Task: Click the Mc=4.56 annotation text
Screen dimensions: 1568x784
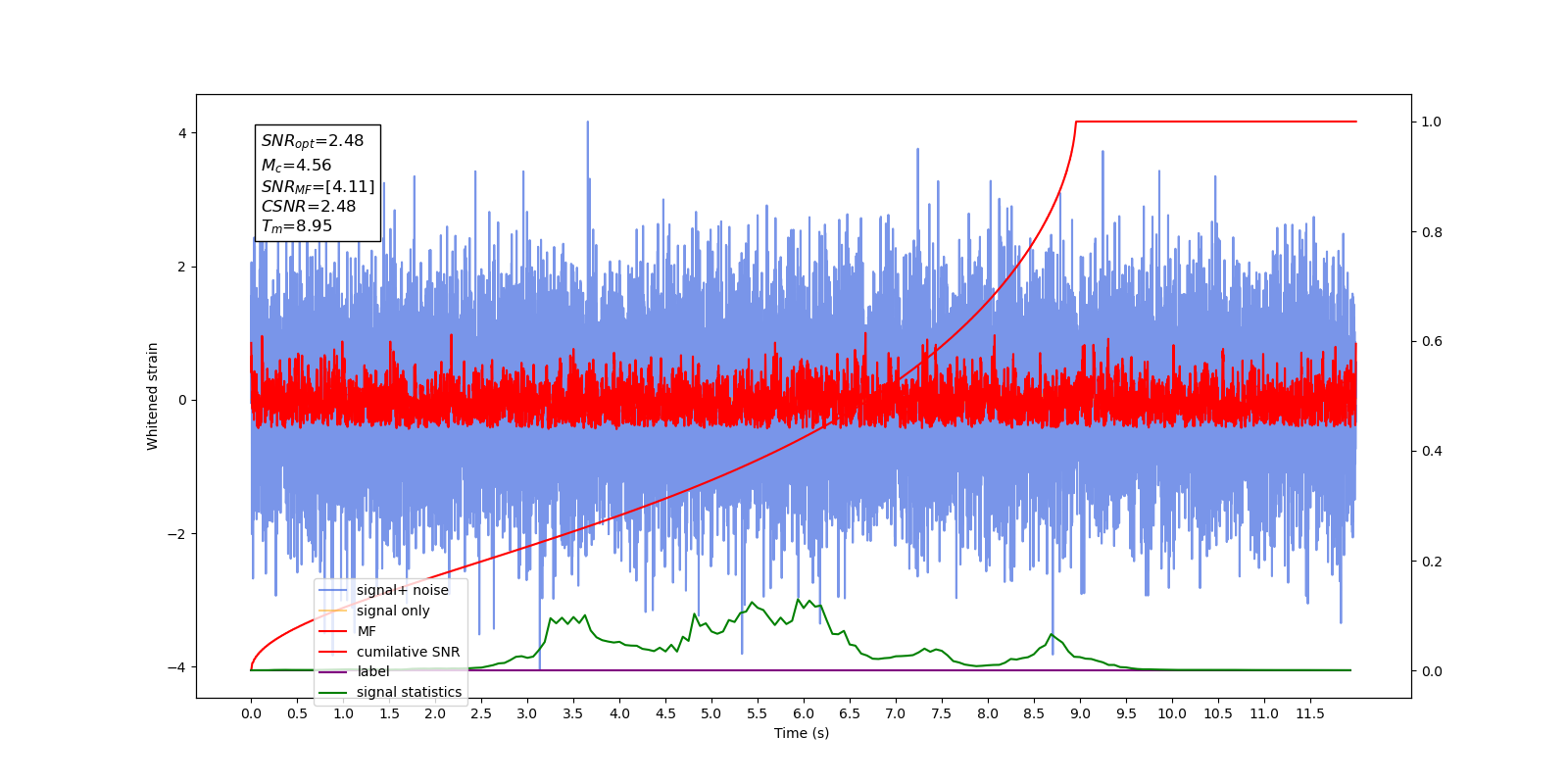Action: pos(296,166)
